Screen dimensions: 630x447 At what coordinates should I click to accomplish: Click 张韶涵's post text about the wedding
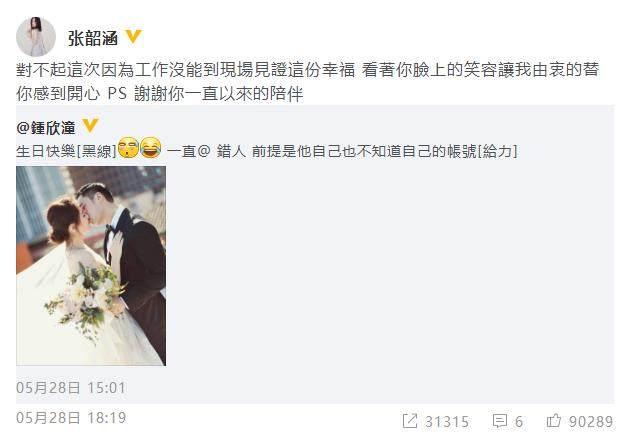(x=308, y=82)
